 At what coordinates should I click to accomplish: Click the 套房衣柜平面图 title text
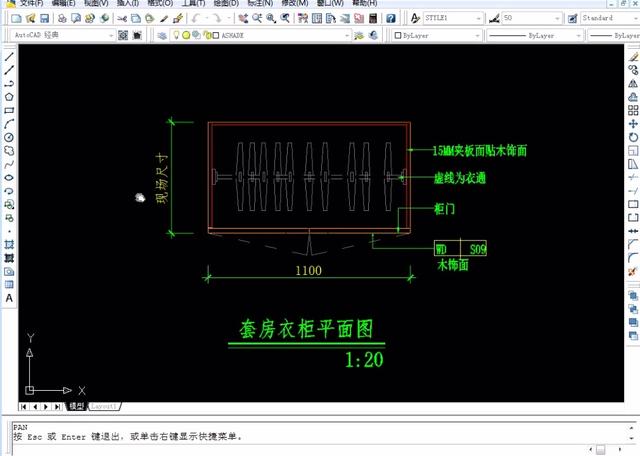[306, 329]
